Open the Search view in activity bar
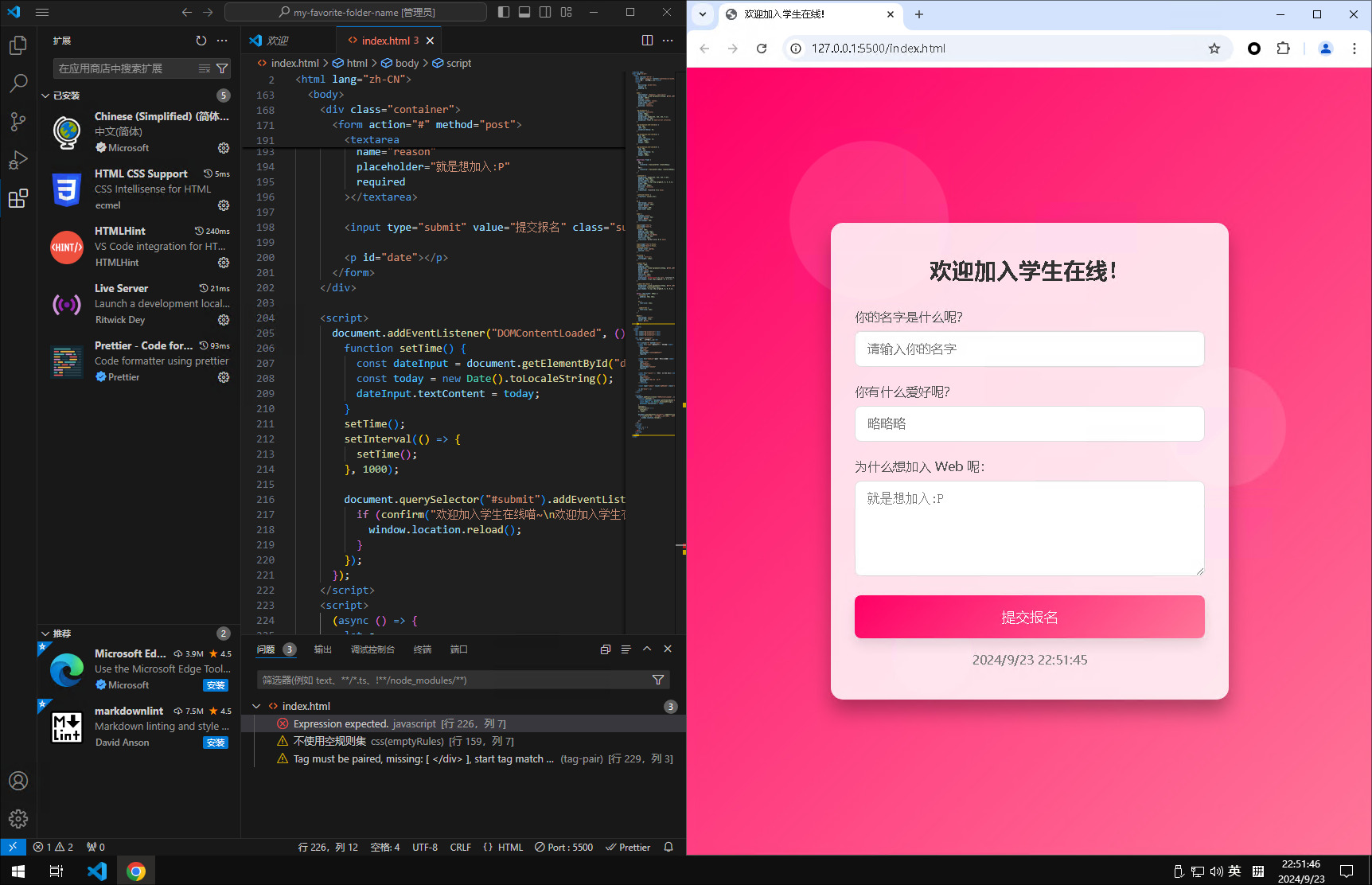1372x885 pixels. tap(18, 83)
